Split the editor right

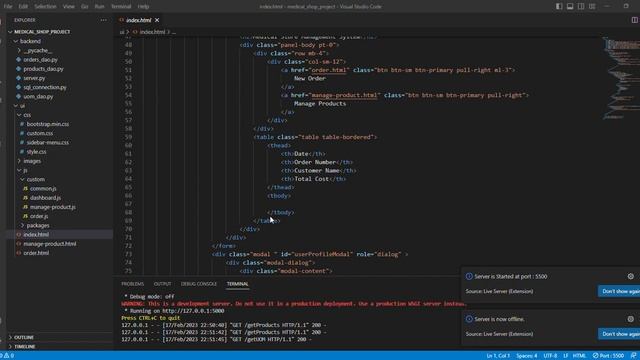pos(635,20)
